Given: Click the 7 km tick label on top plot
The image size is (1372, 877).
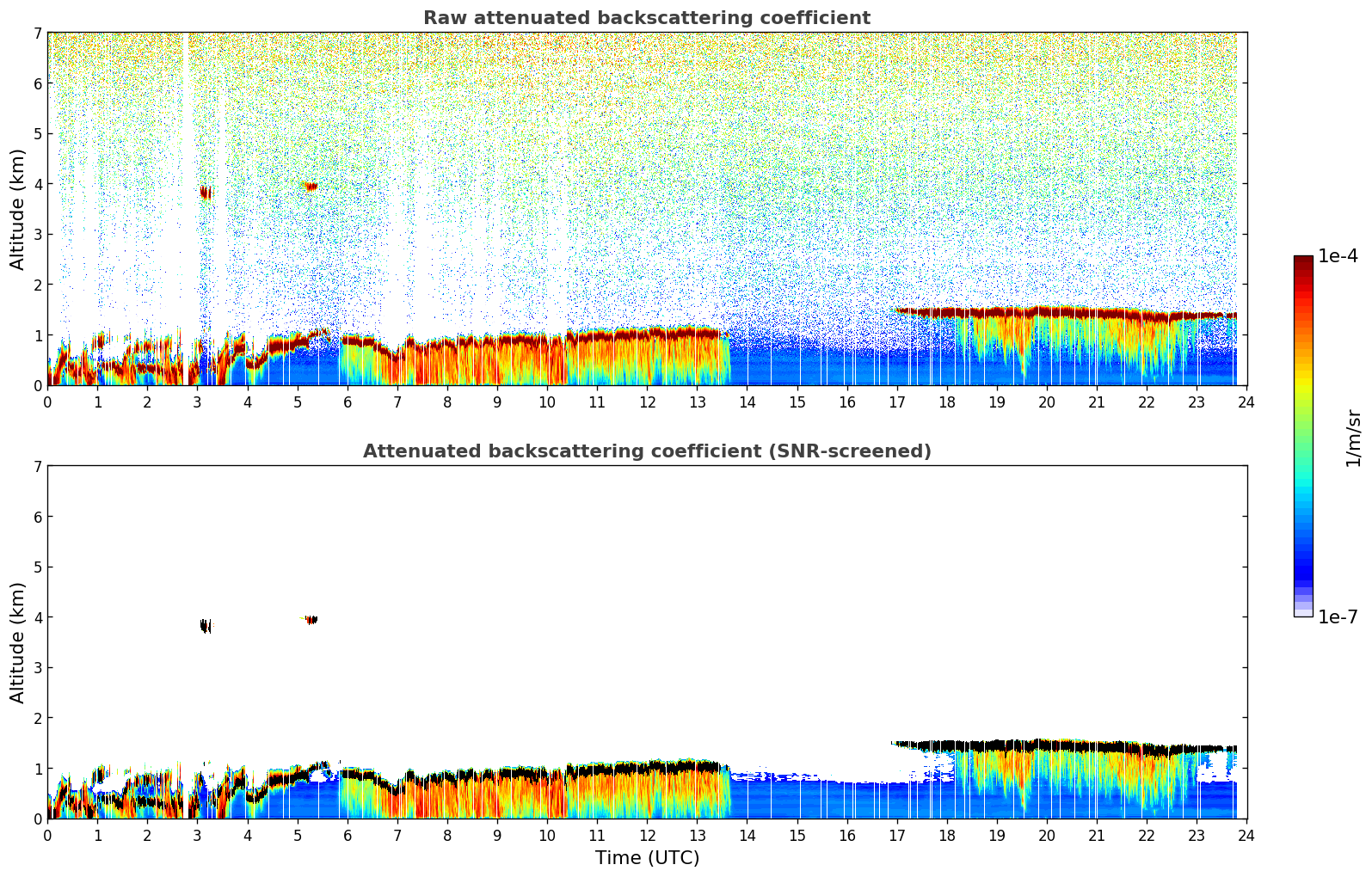Looking at the screenshot, I should pos(37,33).
